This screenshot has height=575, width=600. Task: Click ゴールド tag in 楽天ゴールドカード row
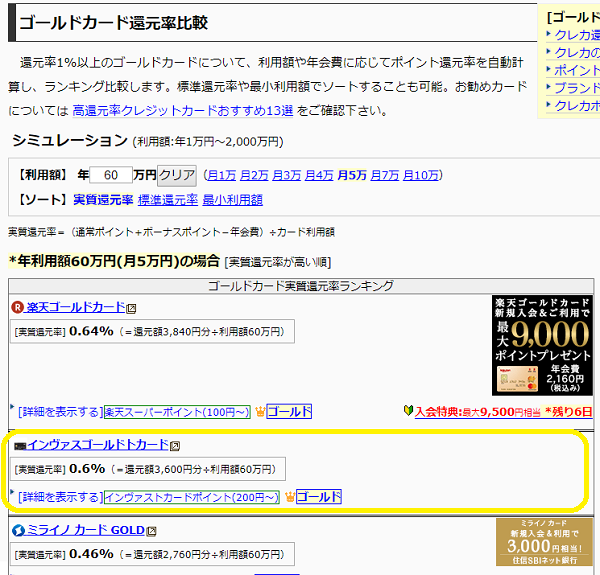(x=289, y=411)
